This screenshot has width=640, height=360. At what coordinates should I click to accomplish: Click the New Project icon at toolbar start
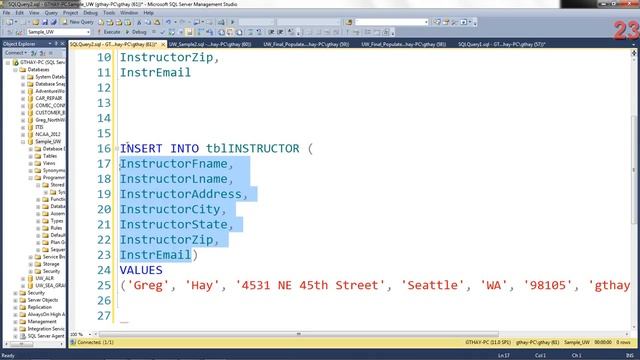click(x=10, y=22)
